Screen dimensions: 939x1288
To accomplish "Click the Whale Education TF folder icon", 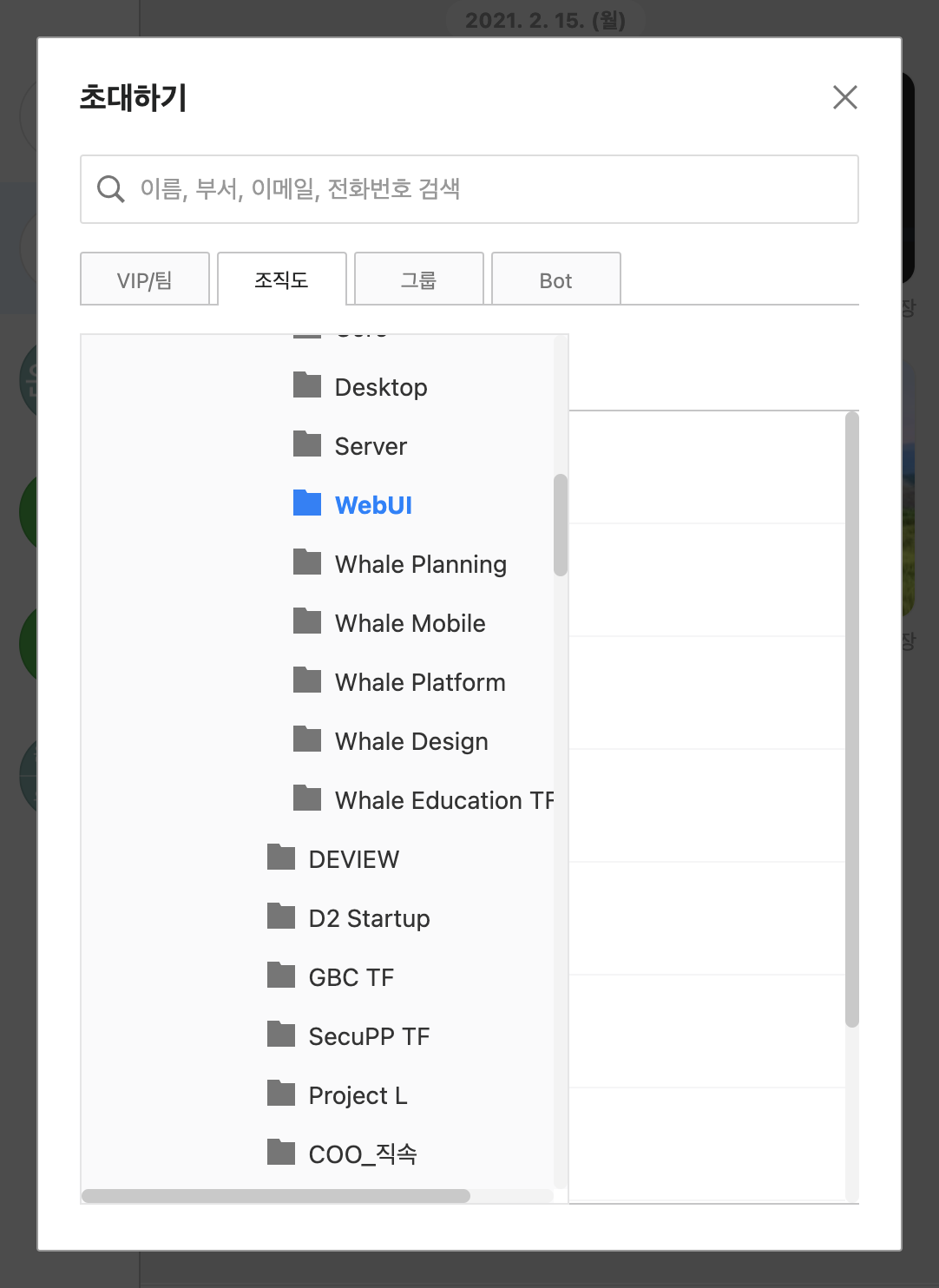I will click(307, 798).
